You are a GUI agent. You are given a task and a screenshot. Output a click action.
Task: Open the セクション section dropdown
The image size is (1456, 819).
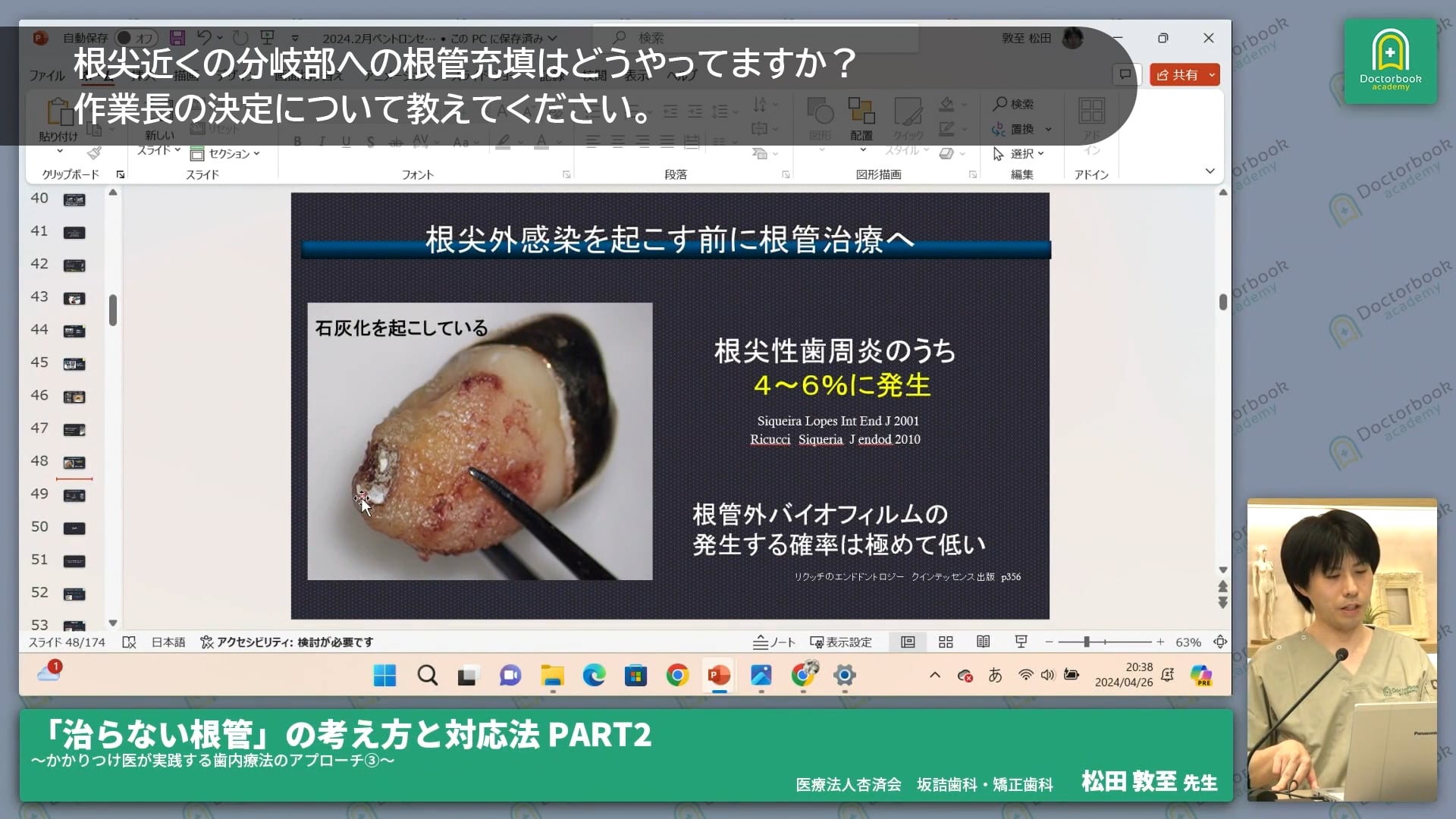(225, 154)
